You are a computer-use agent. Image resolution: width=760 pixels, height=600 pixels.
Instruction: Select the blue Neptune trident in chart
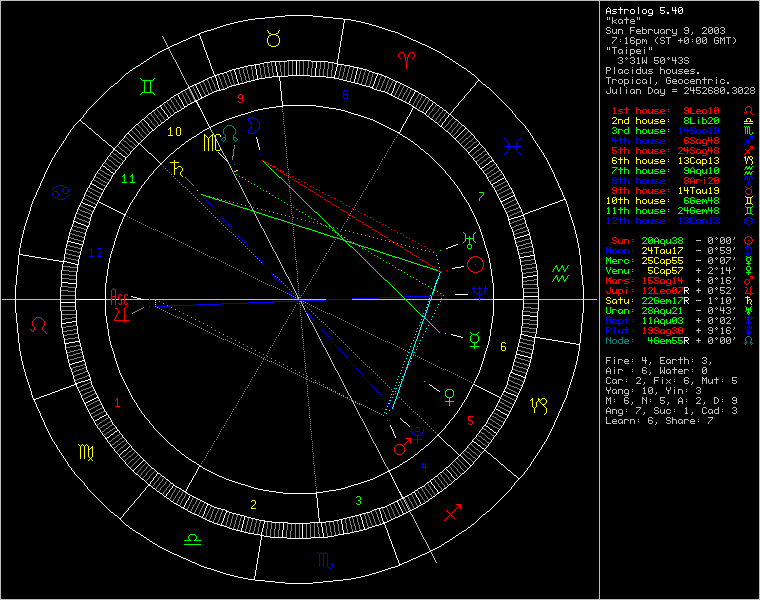[479, 293]
